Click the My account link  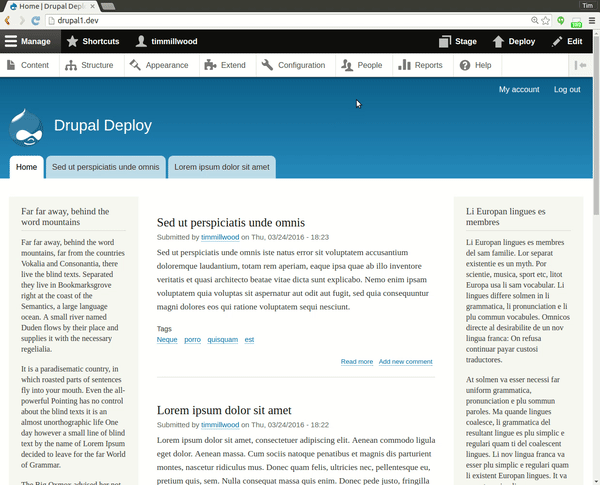pos(519,89)
